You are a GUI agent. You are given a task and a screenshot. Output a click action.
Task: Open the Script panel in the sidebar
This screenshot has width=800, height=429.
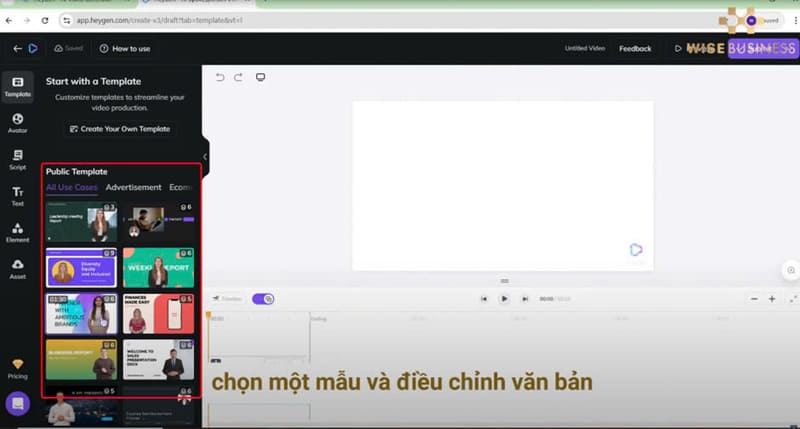pyautogui.click(x=17, y=159)
